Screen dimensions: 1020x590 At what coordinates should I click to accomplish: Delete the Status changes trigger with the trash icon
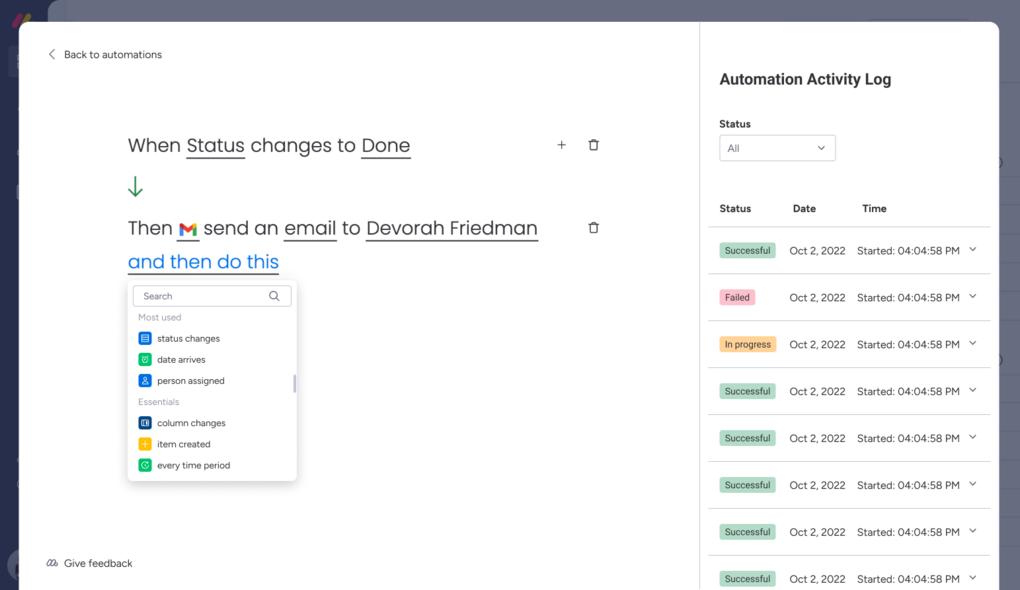tap(593, 145)
